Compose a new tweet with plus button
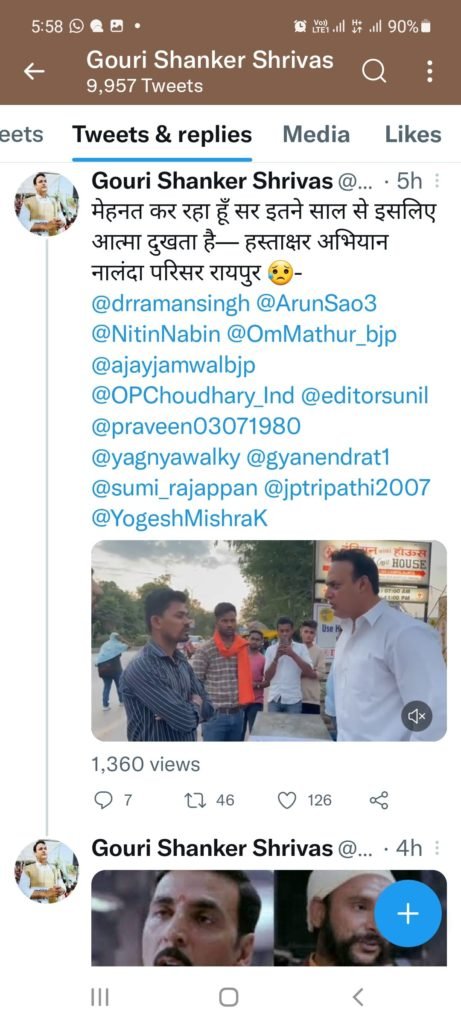The height and width of the screenshot is (1024, 461). pos(407,914)
